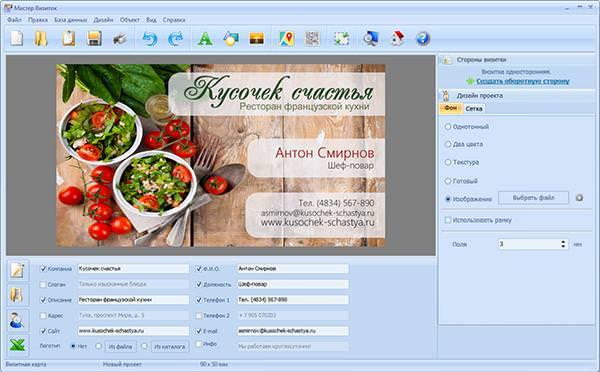600x372 pixels.
Task: Click the Выбрать файл button
Action: (x=533, y=198)
